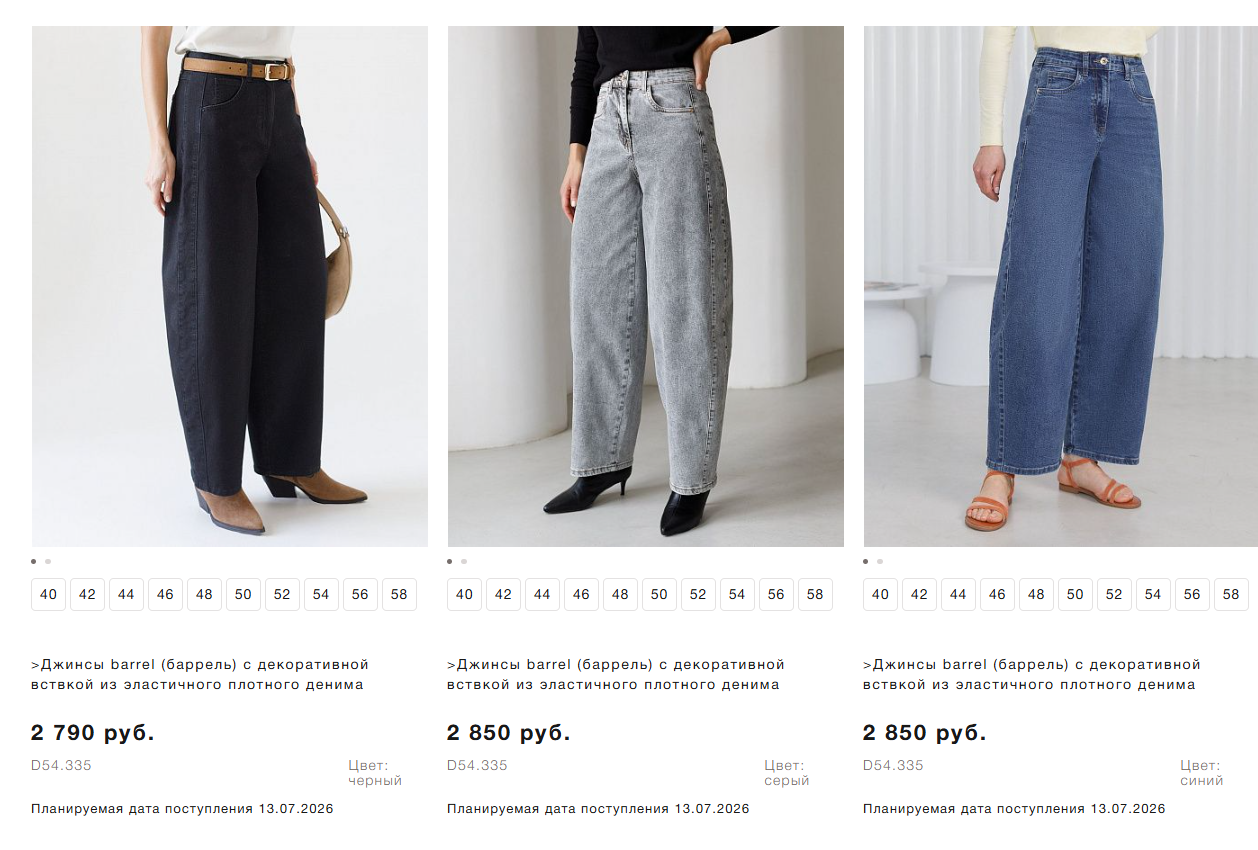Open the gray barrel jeans product photo
Viewport: 1258px width, 850px height.
click(x=646, y=286)
